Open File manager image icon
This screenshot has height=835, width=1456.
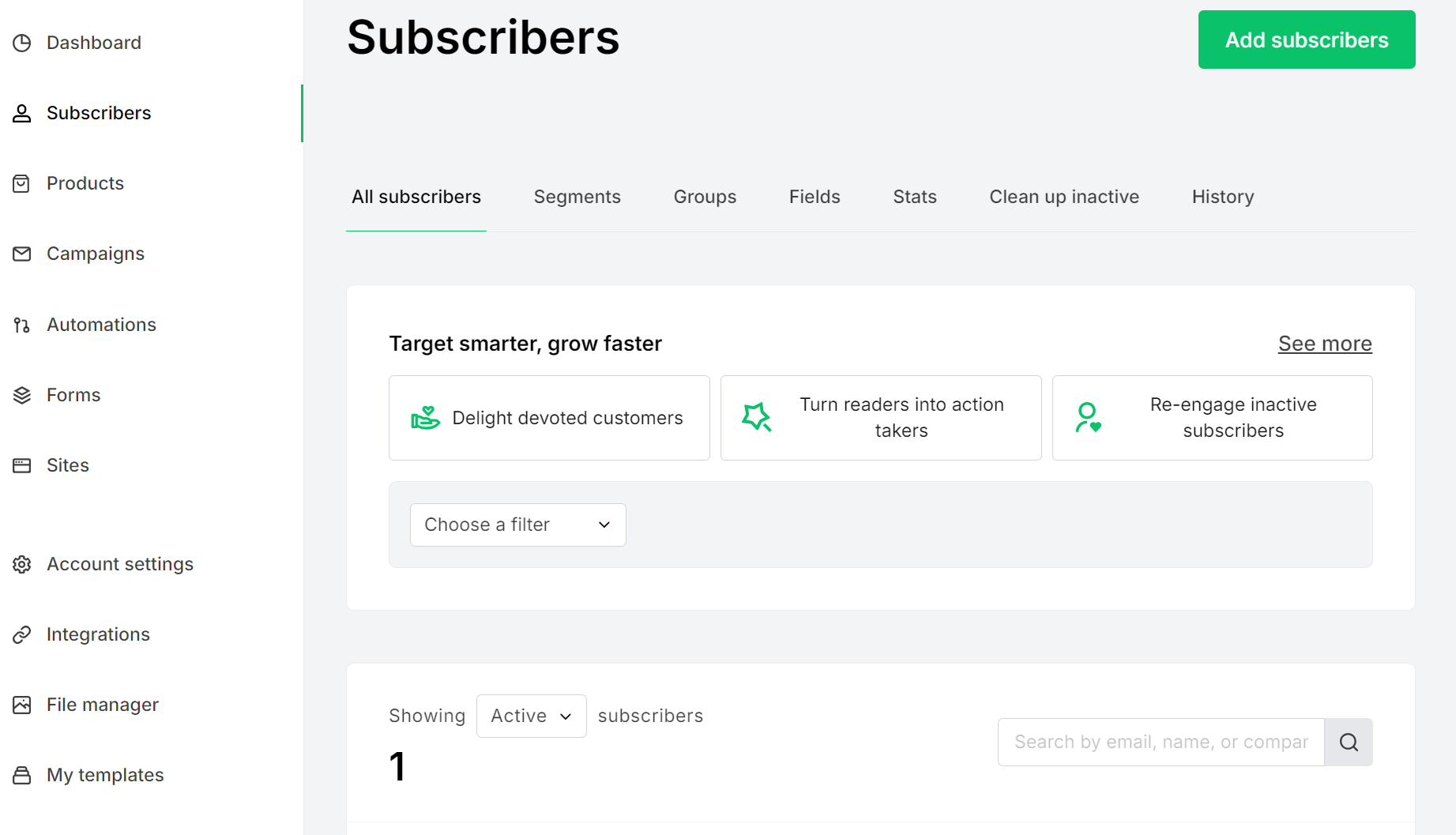pos(21,704)
